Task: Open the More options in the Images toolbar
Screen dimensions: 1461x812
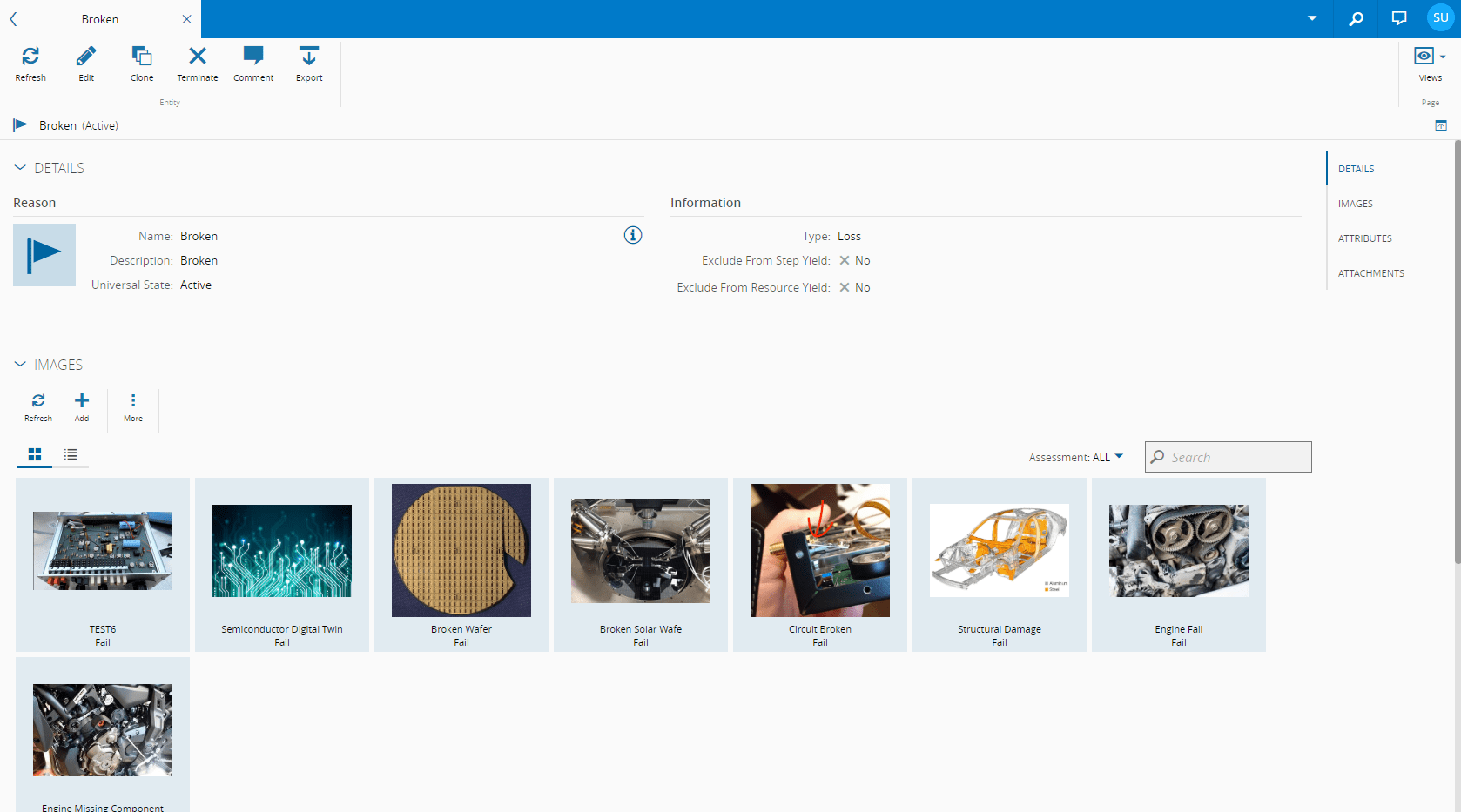Action: [x=133, y=401]
